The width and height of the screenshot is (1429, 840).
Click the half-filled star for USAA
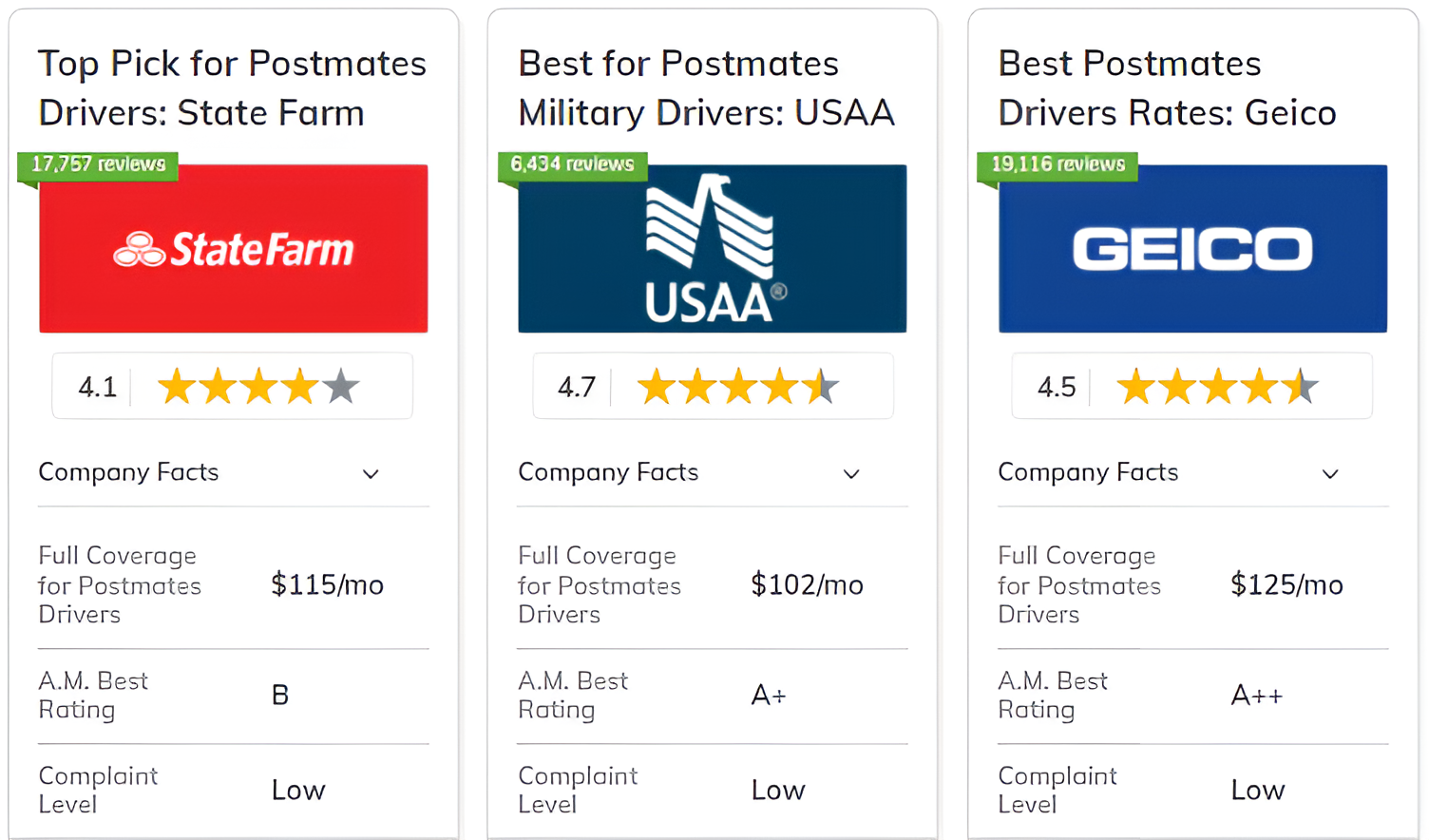[x=821, y=387]
